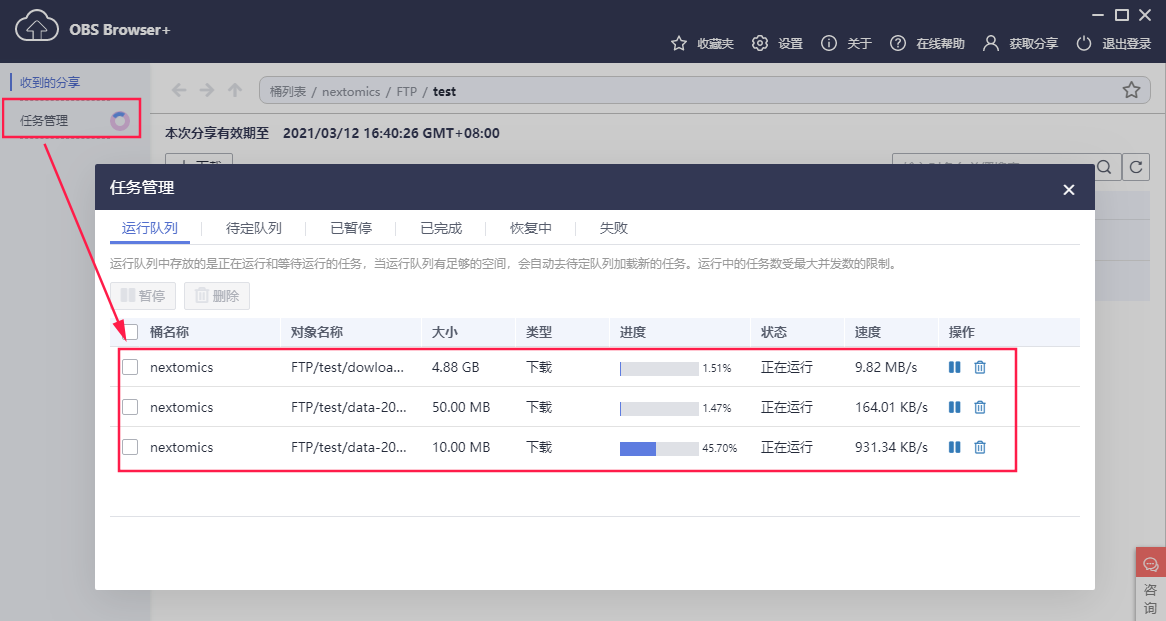Click the 1.51% progress bar
The image size is (1166, 621).
659,368
